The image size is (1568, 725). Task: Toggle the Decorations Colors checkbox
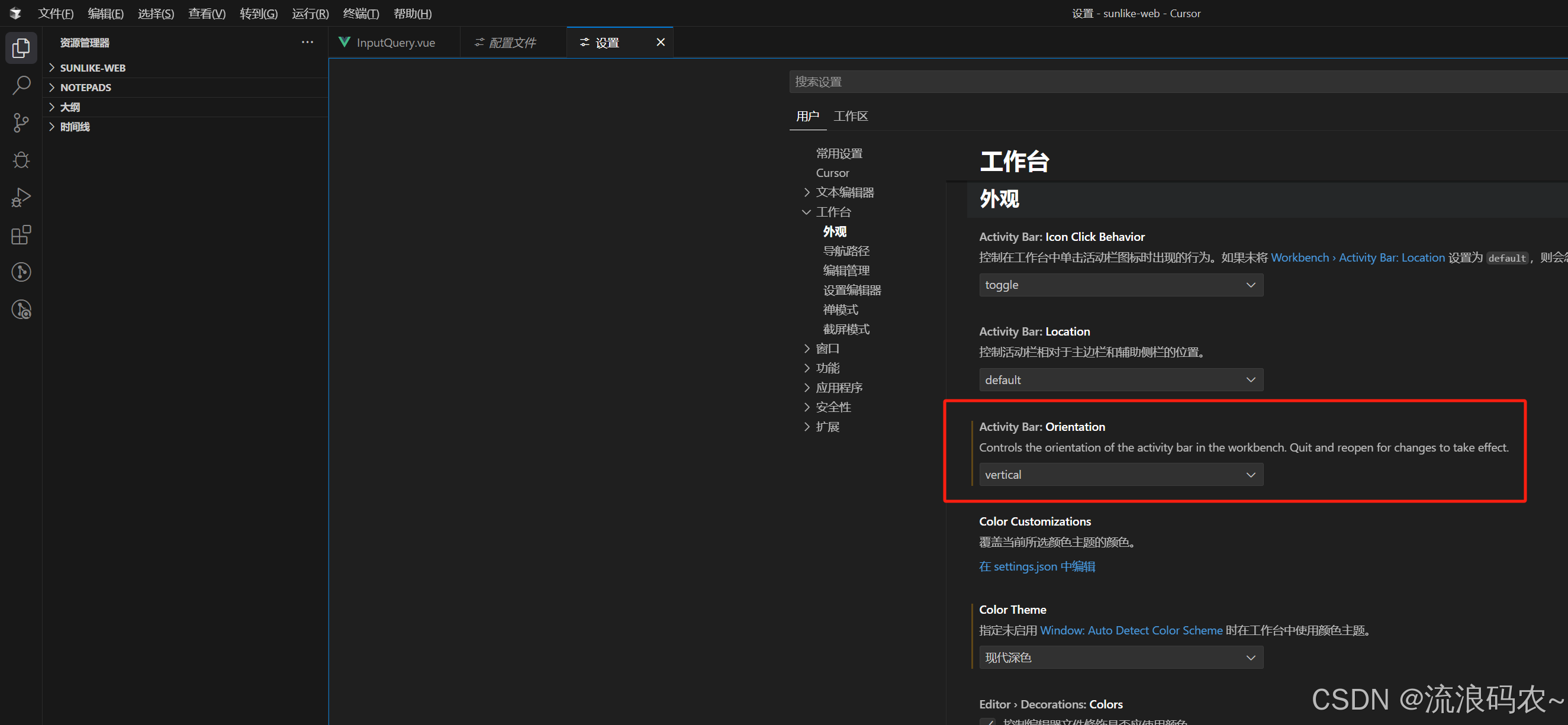click(987, 722)
